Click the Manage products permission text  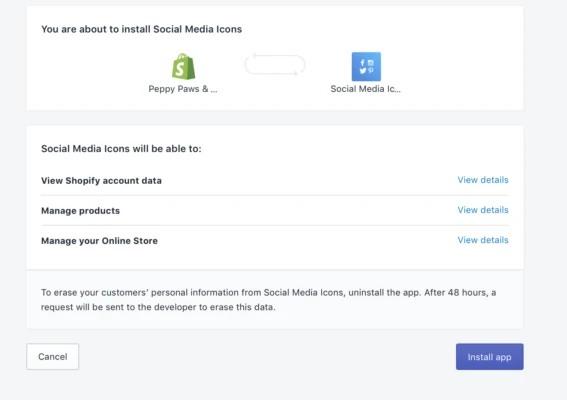click(80, 210)
